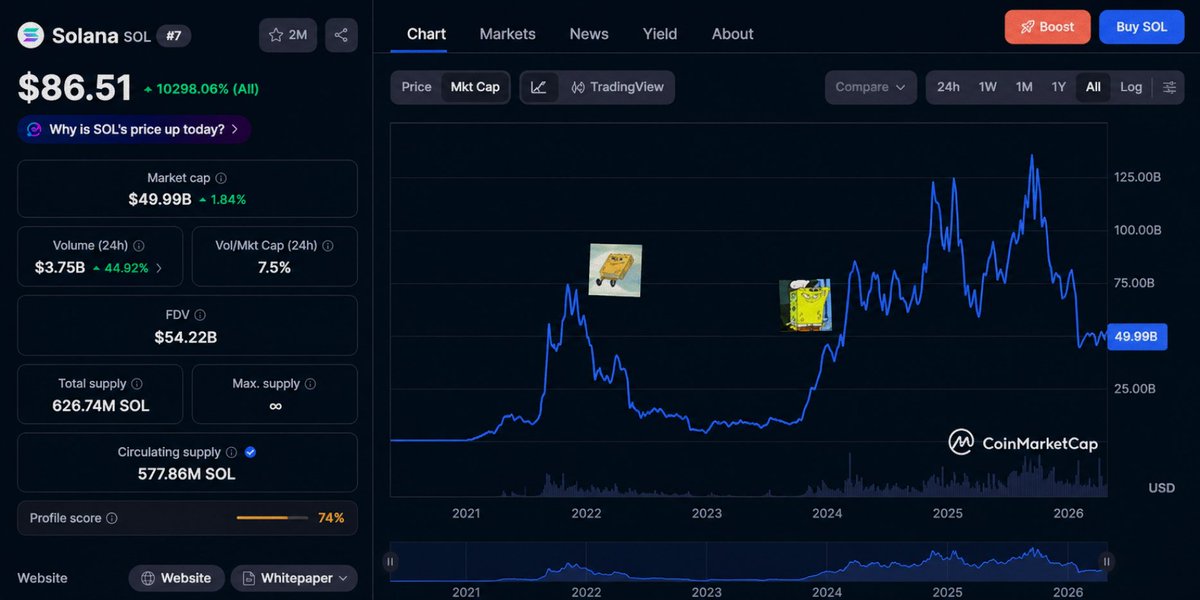The width and height of the screenshot is (1200, 600).
Task: Click the 49.99B current value label
Action: (x=1137, y=337)
